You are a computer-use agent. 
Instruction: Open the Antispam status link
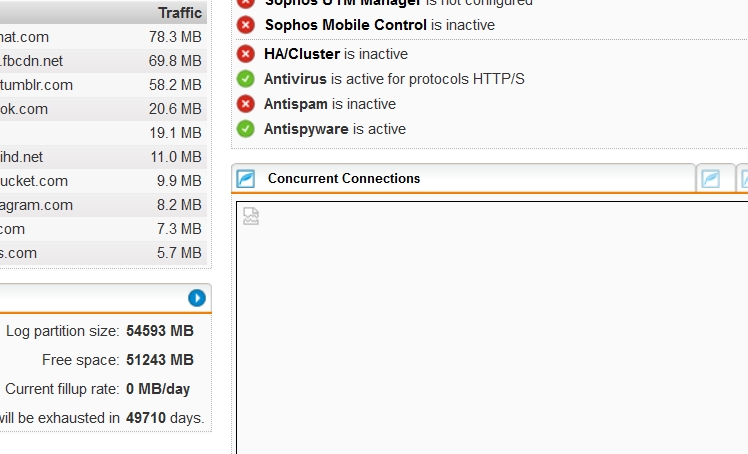[296, 103]
